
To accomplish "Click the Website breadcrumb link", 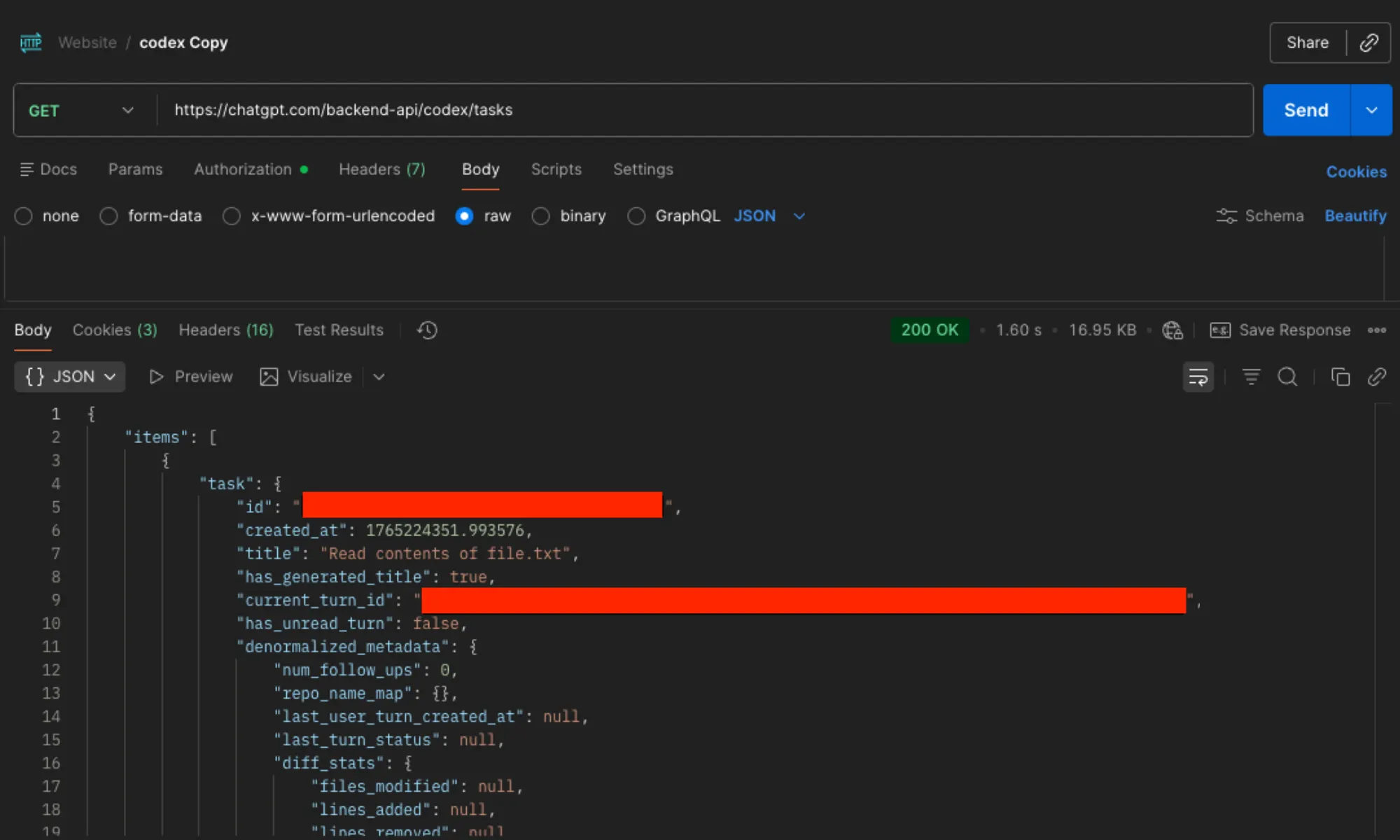I will [87, 43].
